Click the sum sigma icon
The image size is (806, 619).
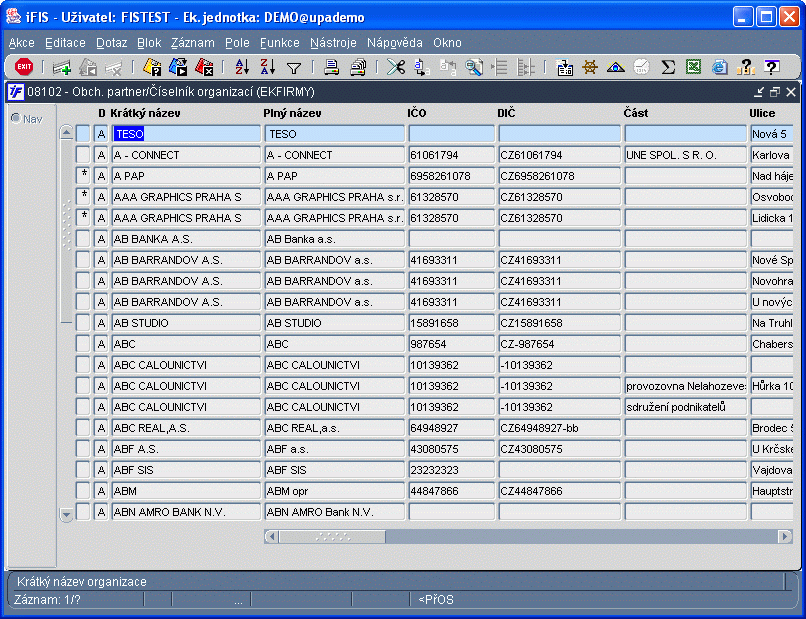pyautogui.click(x=668, y=67)
